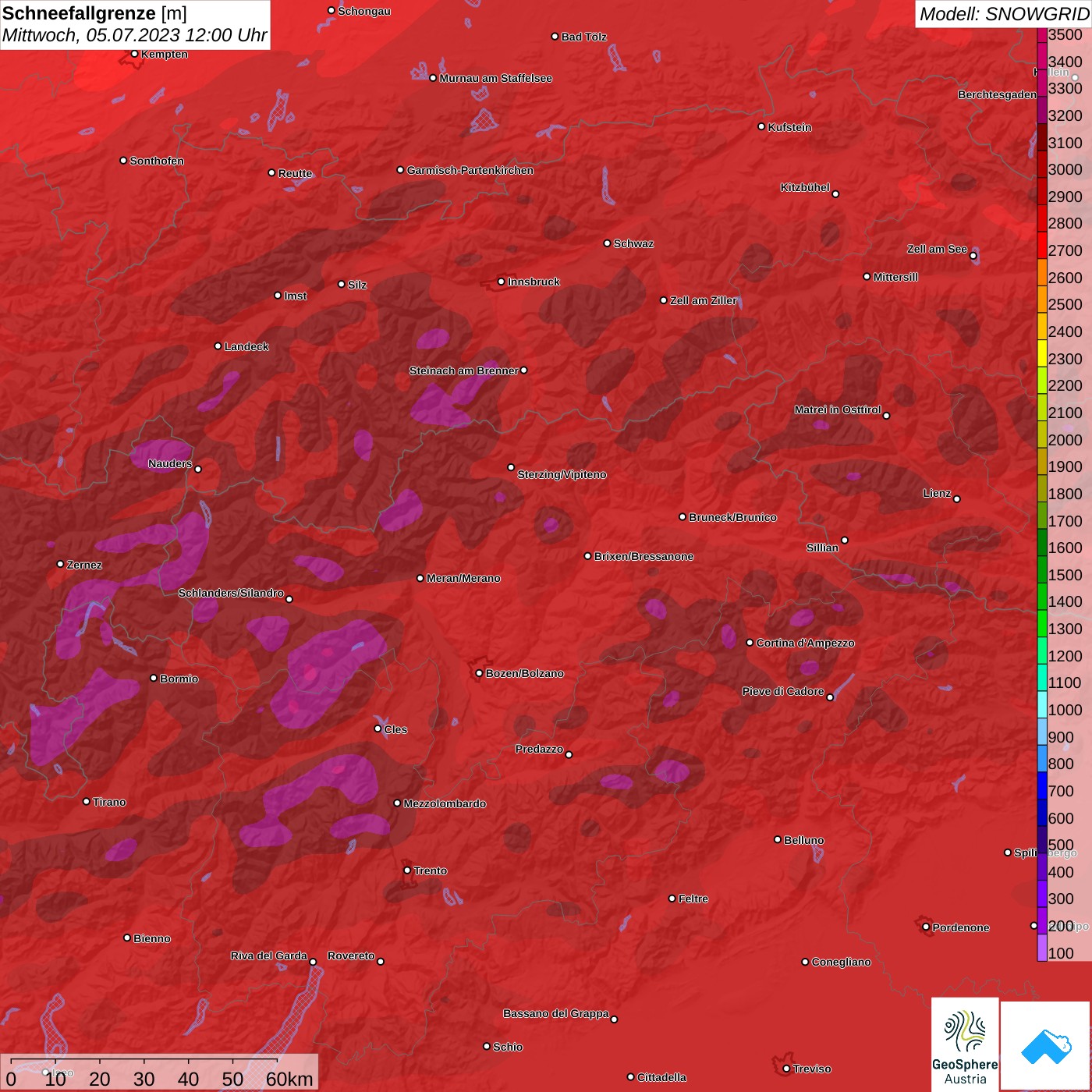The height and width of the screenshot is (1092, 1092).
Task: Select the Lienz marker dot
Action: coord(957,499)
